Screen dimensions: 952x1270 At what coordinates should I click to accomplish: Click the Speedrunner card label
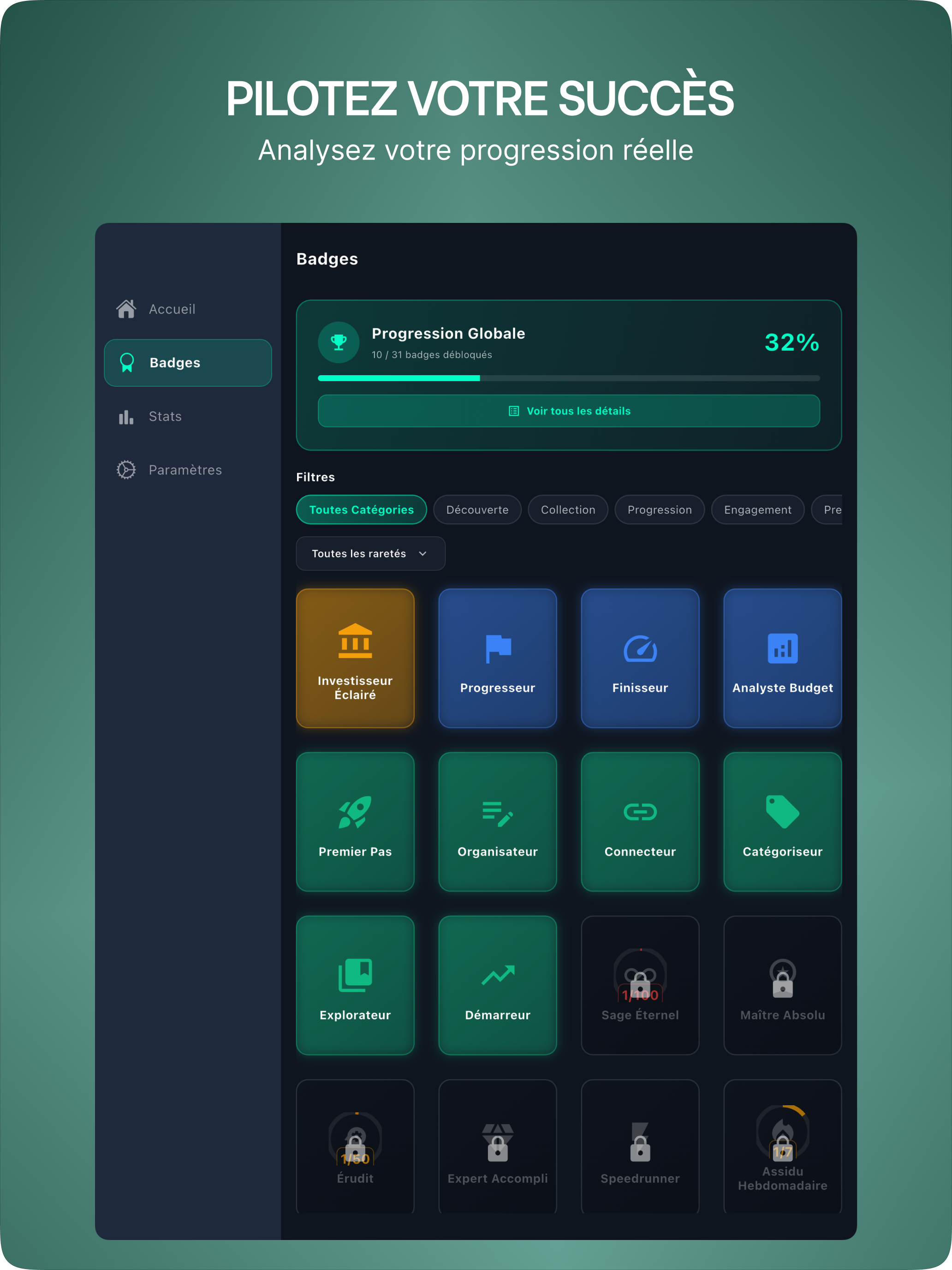640,1178
